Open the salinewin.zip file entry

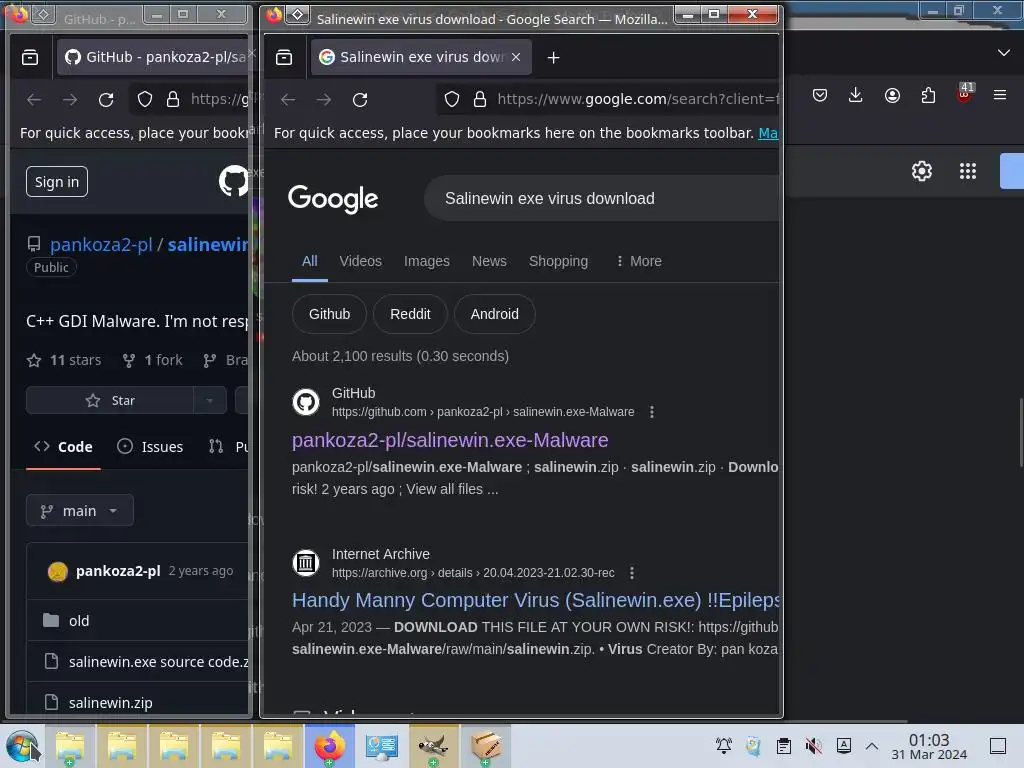[110, 703]
